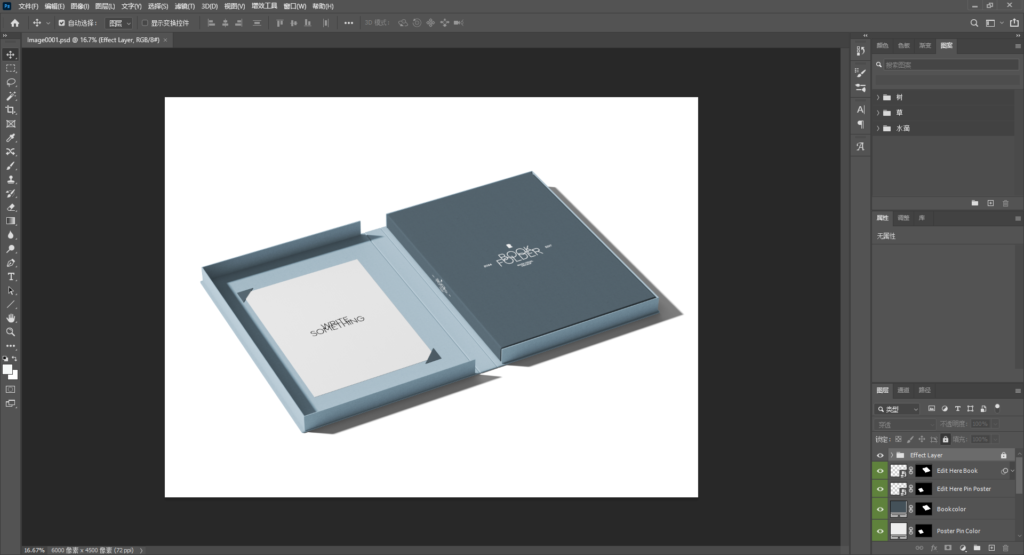The width and height of the screenshot is (1024, 555).
Task: Create new adjustment layer icon
Action: click(963, 548)
